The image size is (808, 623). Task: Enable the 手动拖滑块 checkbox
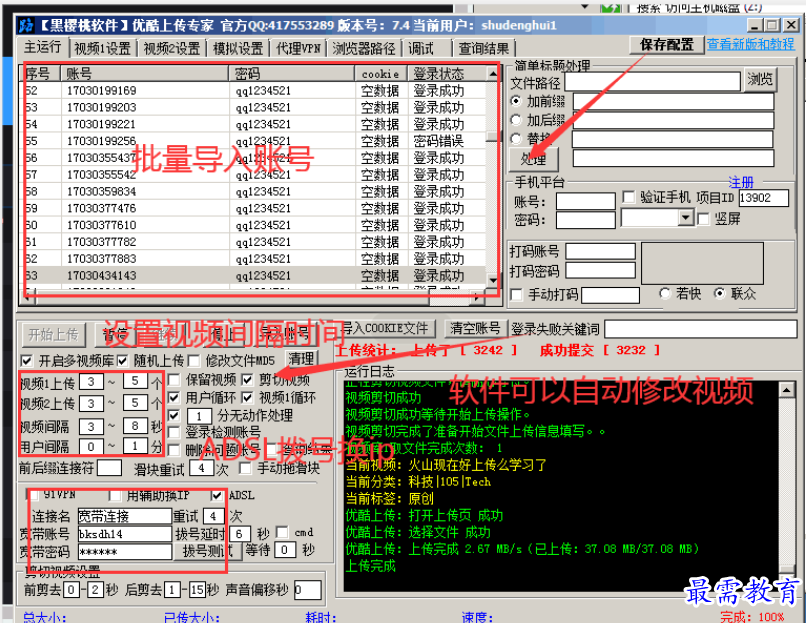point(246,468)
